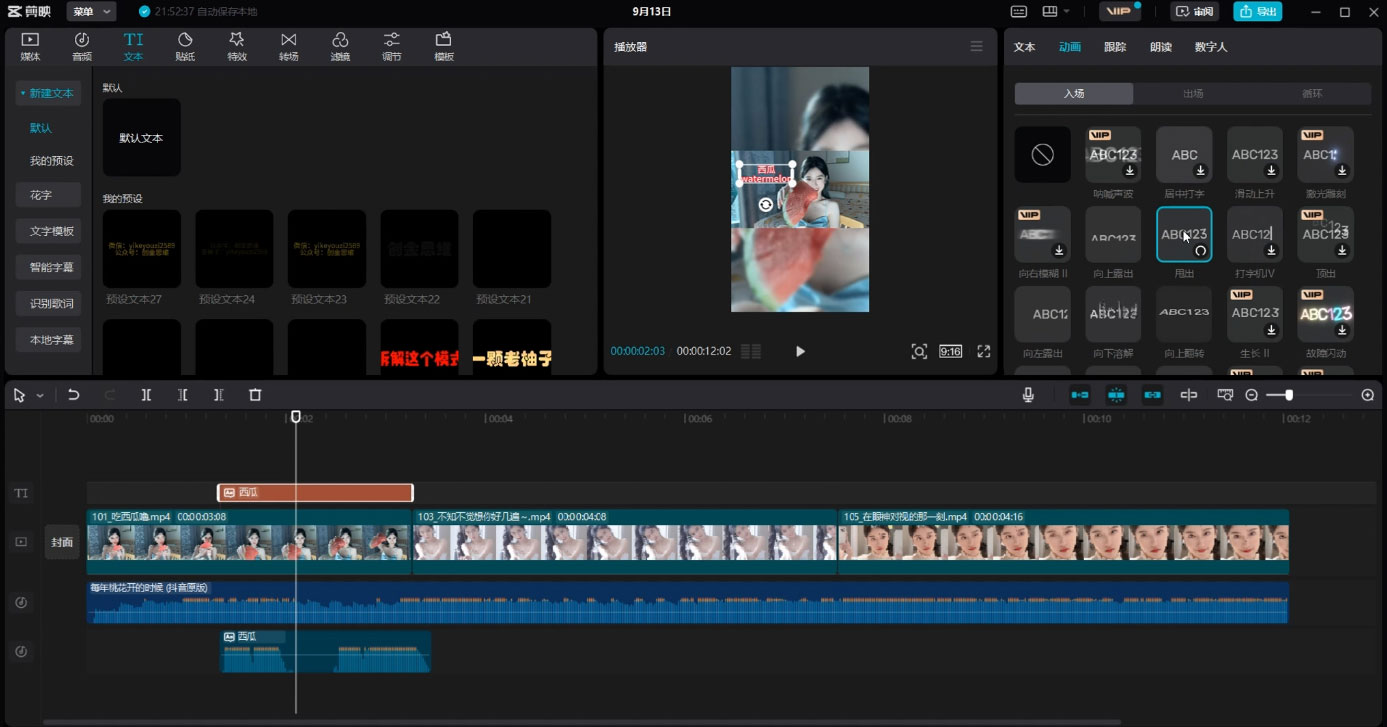The width and height of the screenshot is (1387, 727).
Task: Click the 封面 cover button on timeline
Action: pos(62,542)
